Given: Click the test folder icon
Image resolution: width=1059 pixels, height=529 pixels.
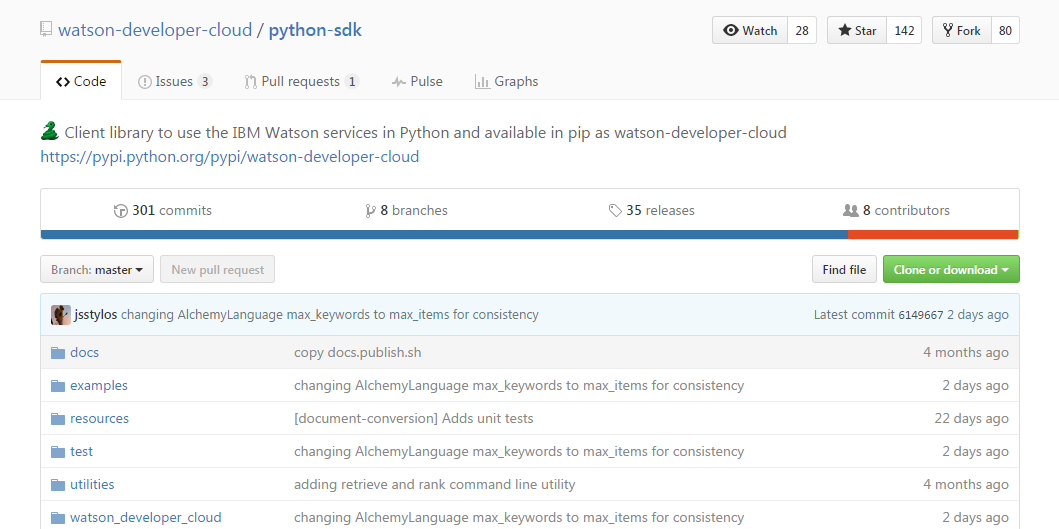Looking at the screenshot, I should (x=57, y=451).
